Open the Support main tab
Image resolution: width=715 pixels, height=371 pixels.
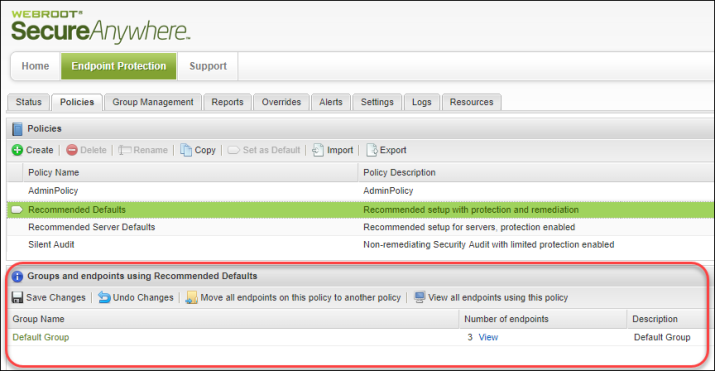pos(208,66)
